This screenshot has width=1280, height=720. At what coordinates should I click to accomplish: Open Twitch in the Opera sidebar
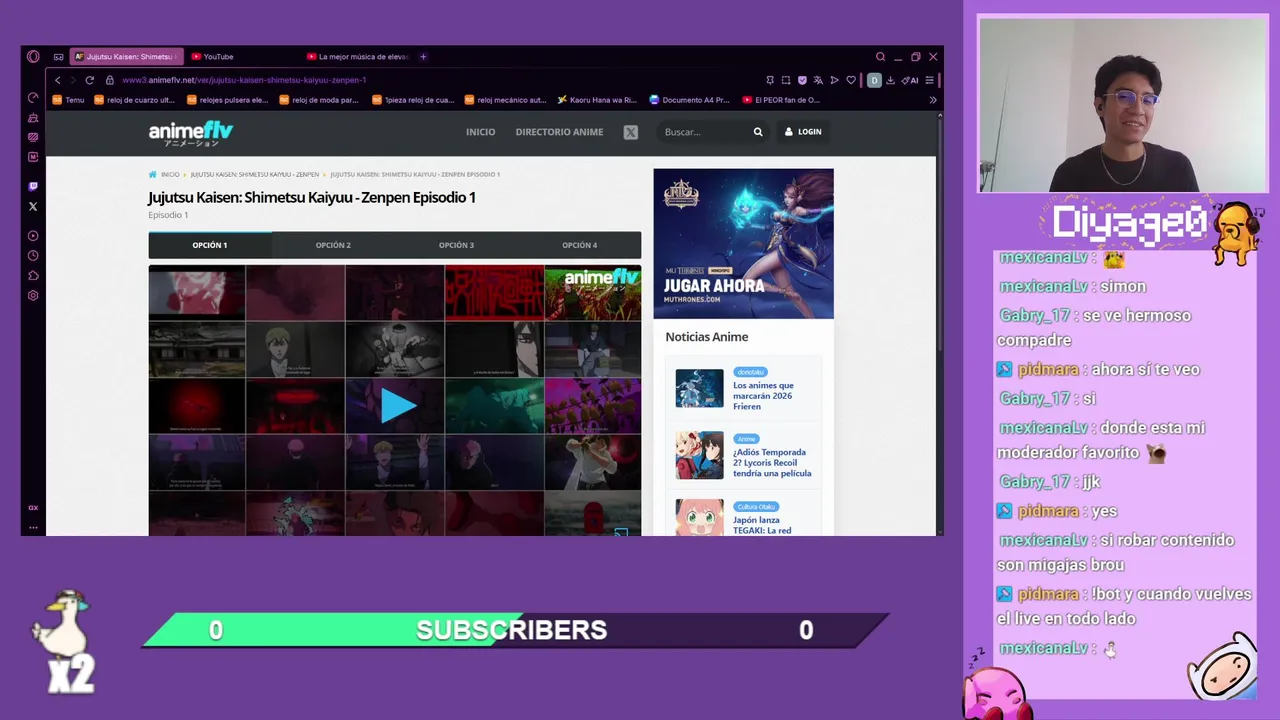pyautogui.click(x=33, y=186)
